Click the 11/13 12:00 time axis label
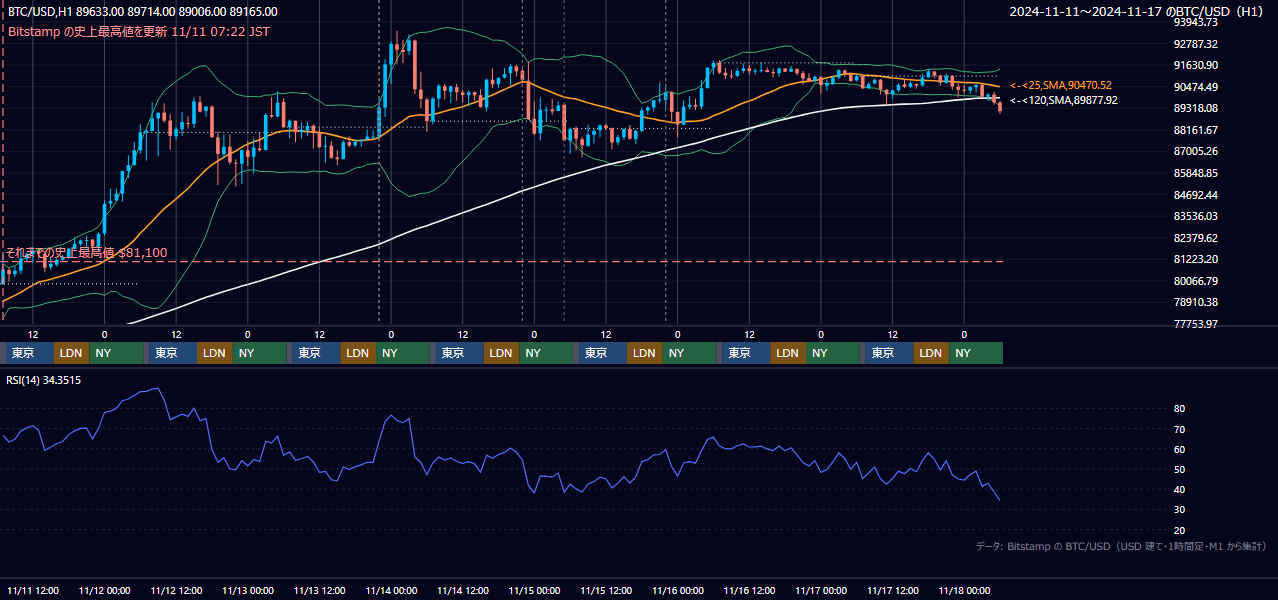This screenshot has width=1278, height=600. pos(320,591)
